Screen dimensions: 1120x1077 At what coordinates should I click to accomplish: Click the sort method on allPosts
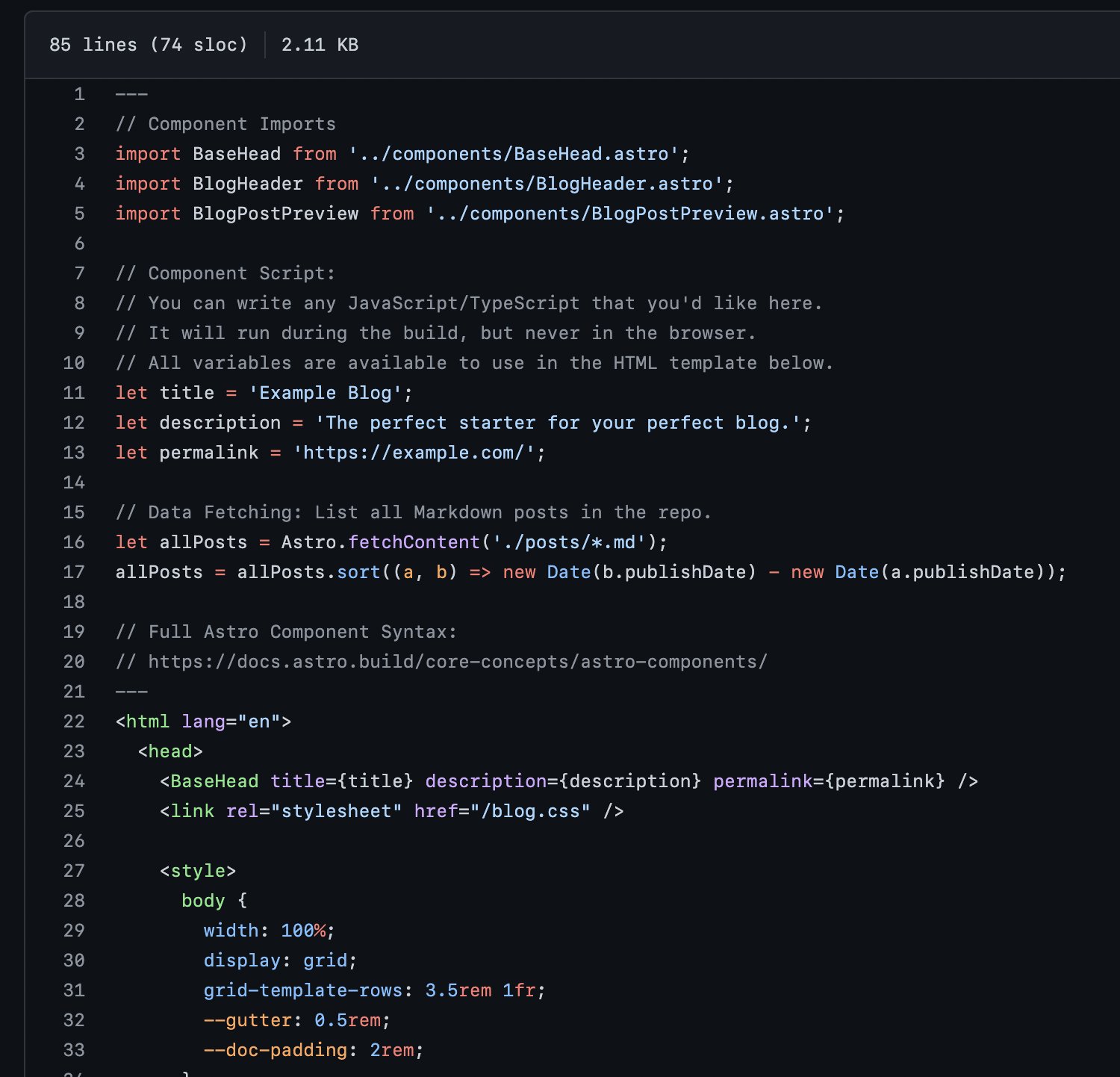[x=358, y=572]
